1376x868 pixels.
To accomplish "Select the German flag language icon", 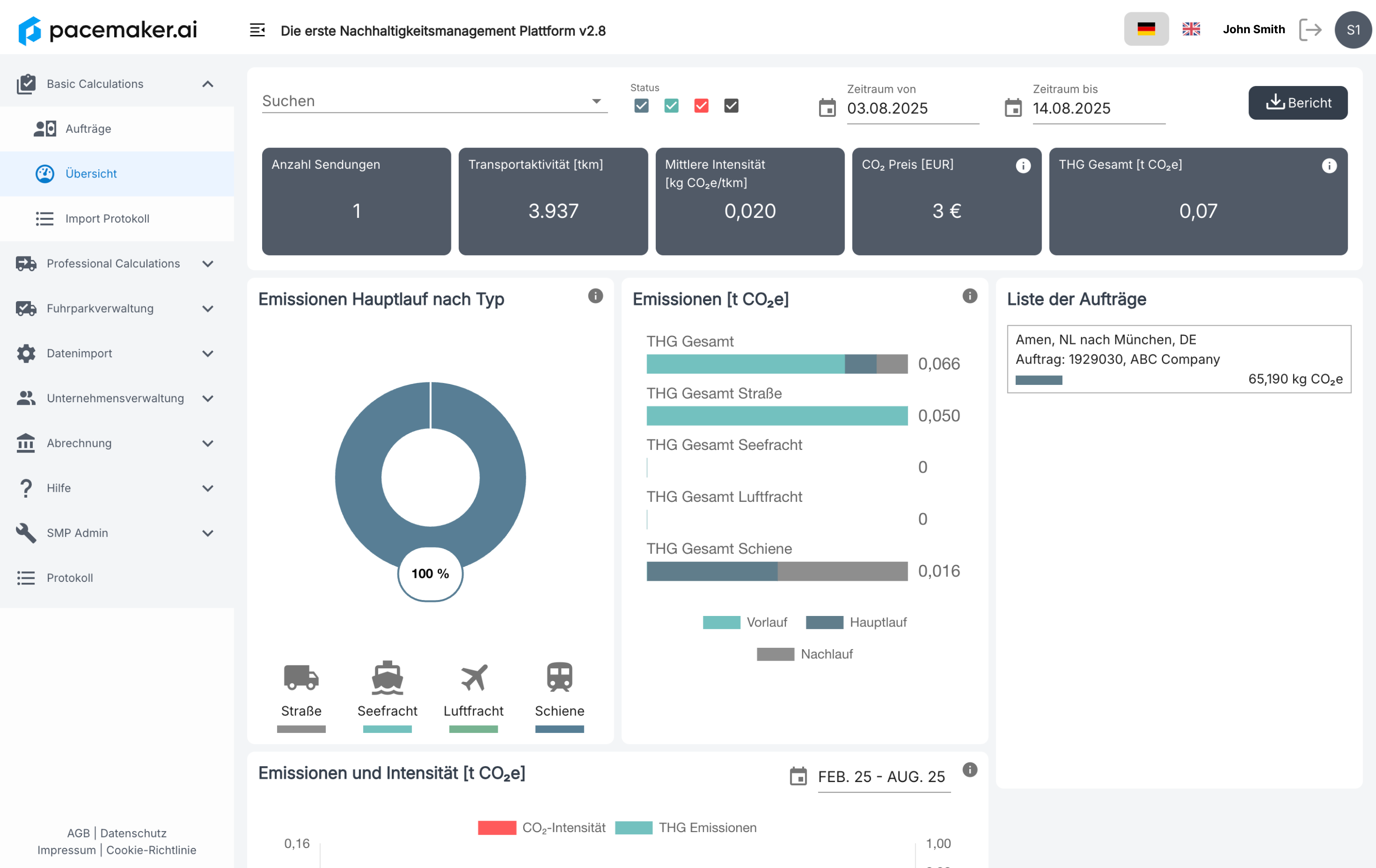I will click(x=1146, y=29).
